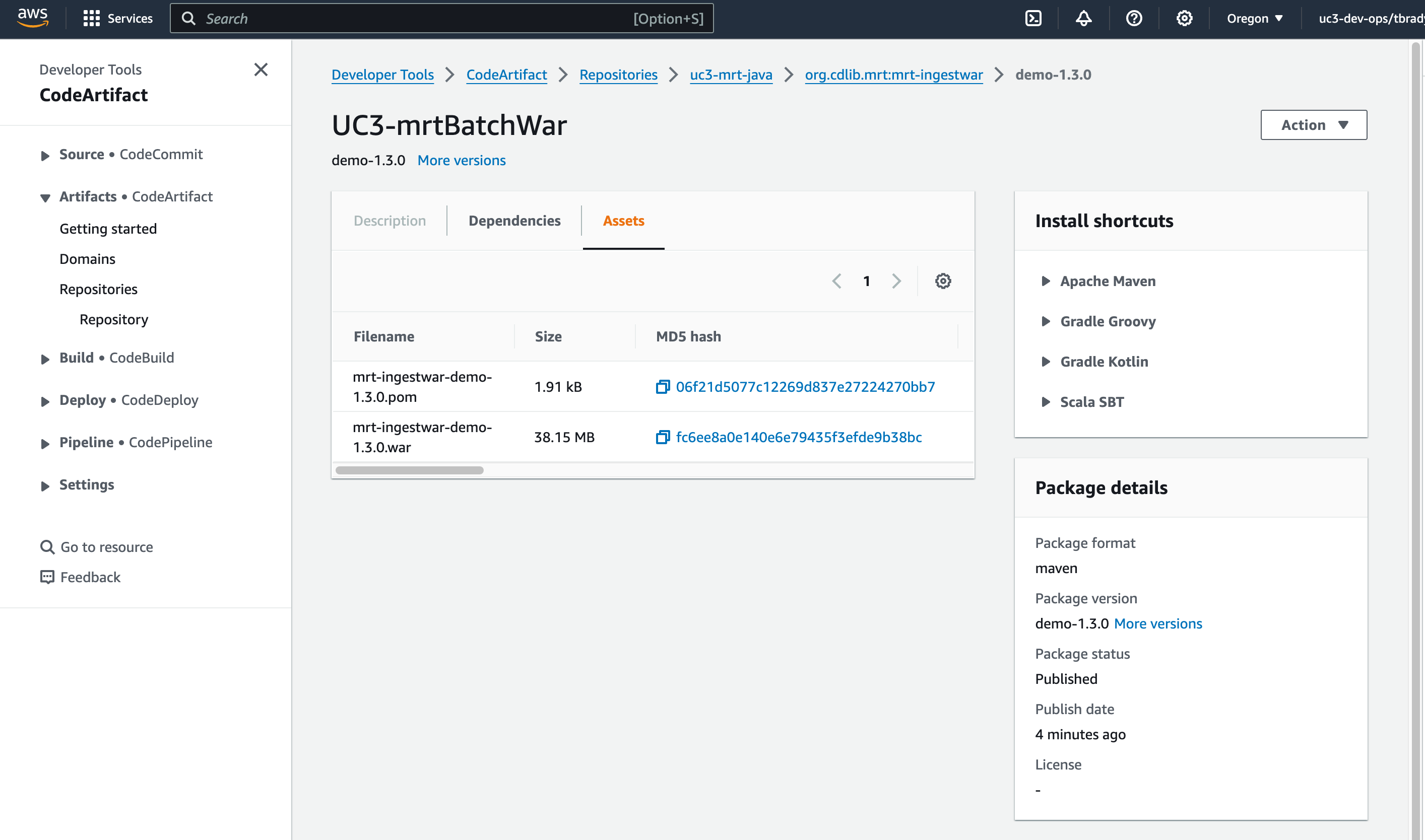Select page 1 of assets
1425x840 pixels.
tap(866, 281)
